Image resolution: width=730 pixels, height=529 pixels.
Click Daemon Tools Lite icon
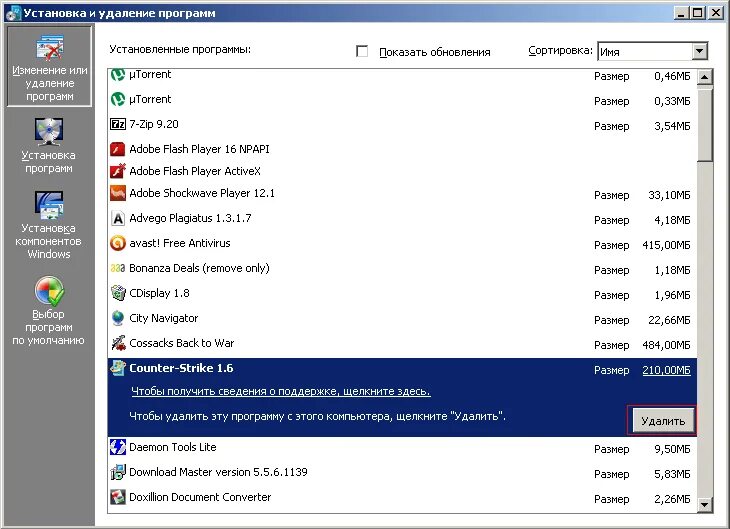[118, 447]
